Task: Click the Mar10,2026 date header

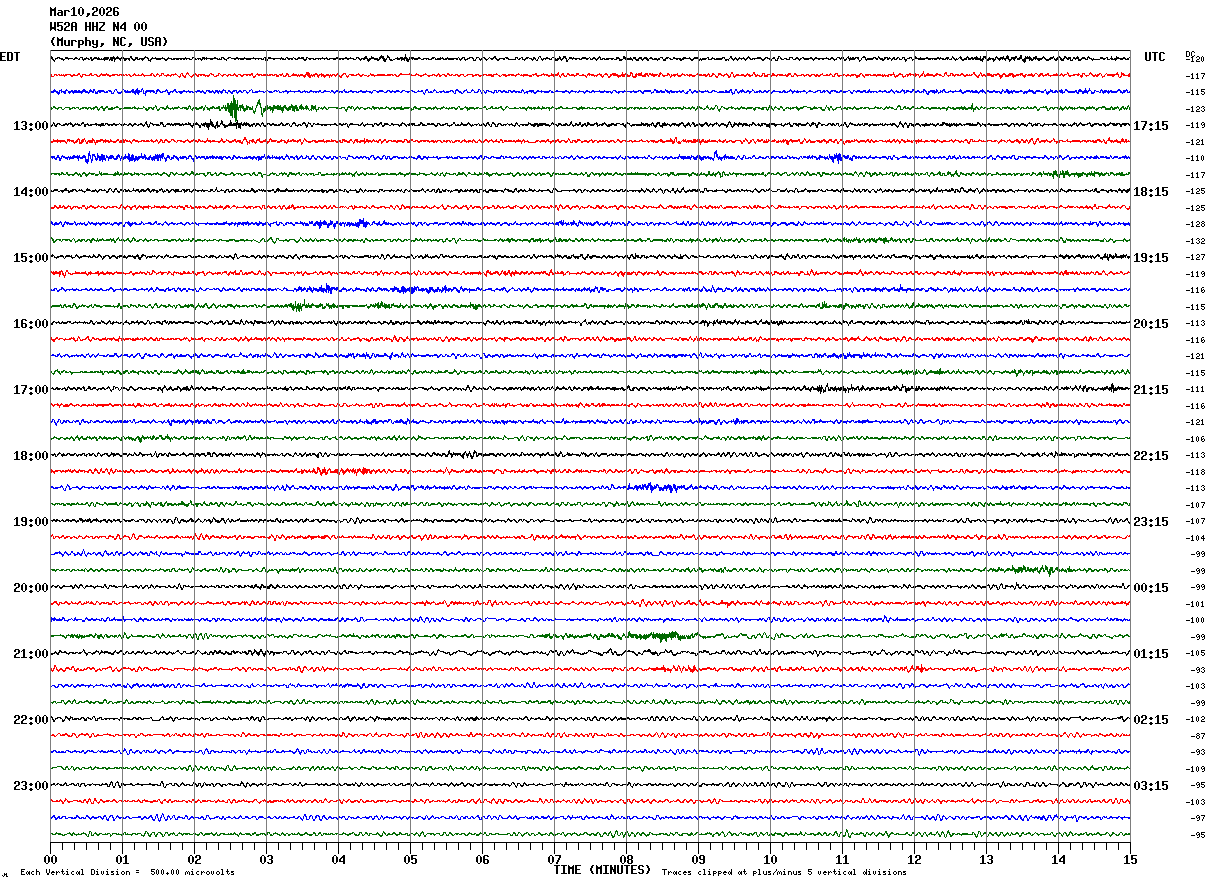Action: click(x=84, y=12)
